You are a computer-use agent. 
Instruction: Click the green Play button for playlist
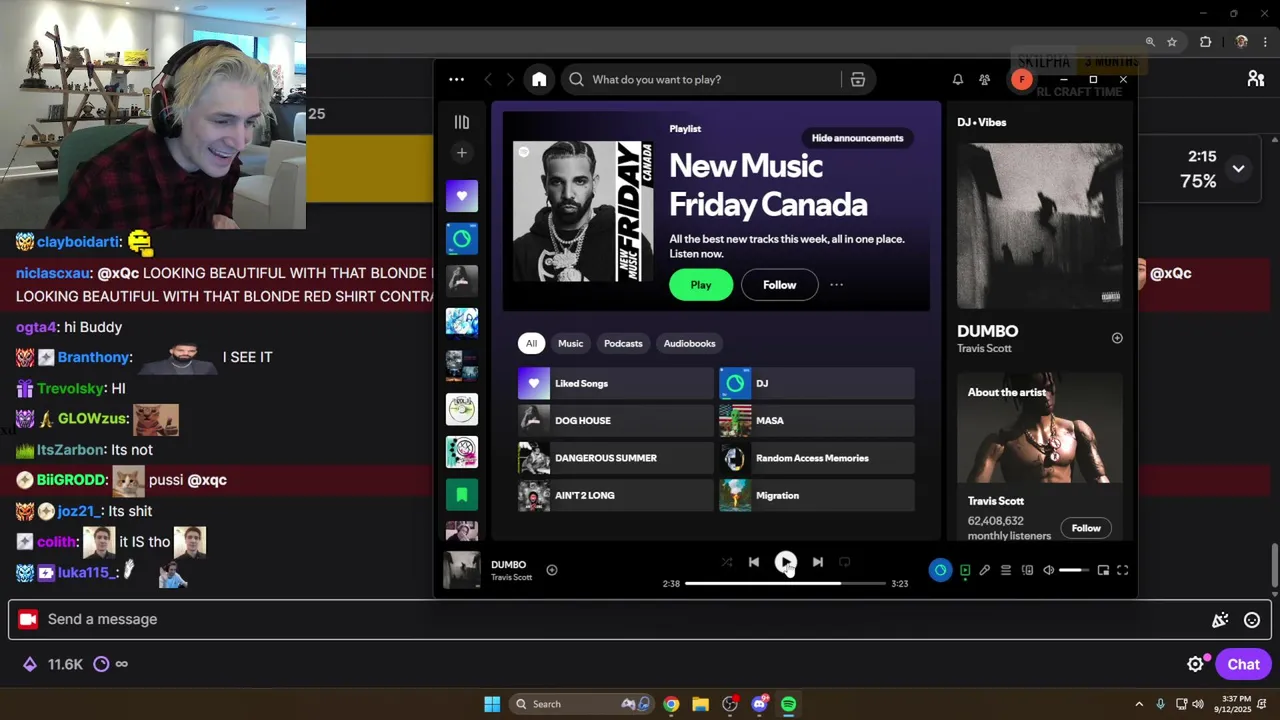tap(701, 285)
